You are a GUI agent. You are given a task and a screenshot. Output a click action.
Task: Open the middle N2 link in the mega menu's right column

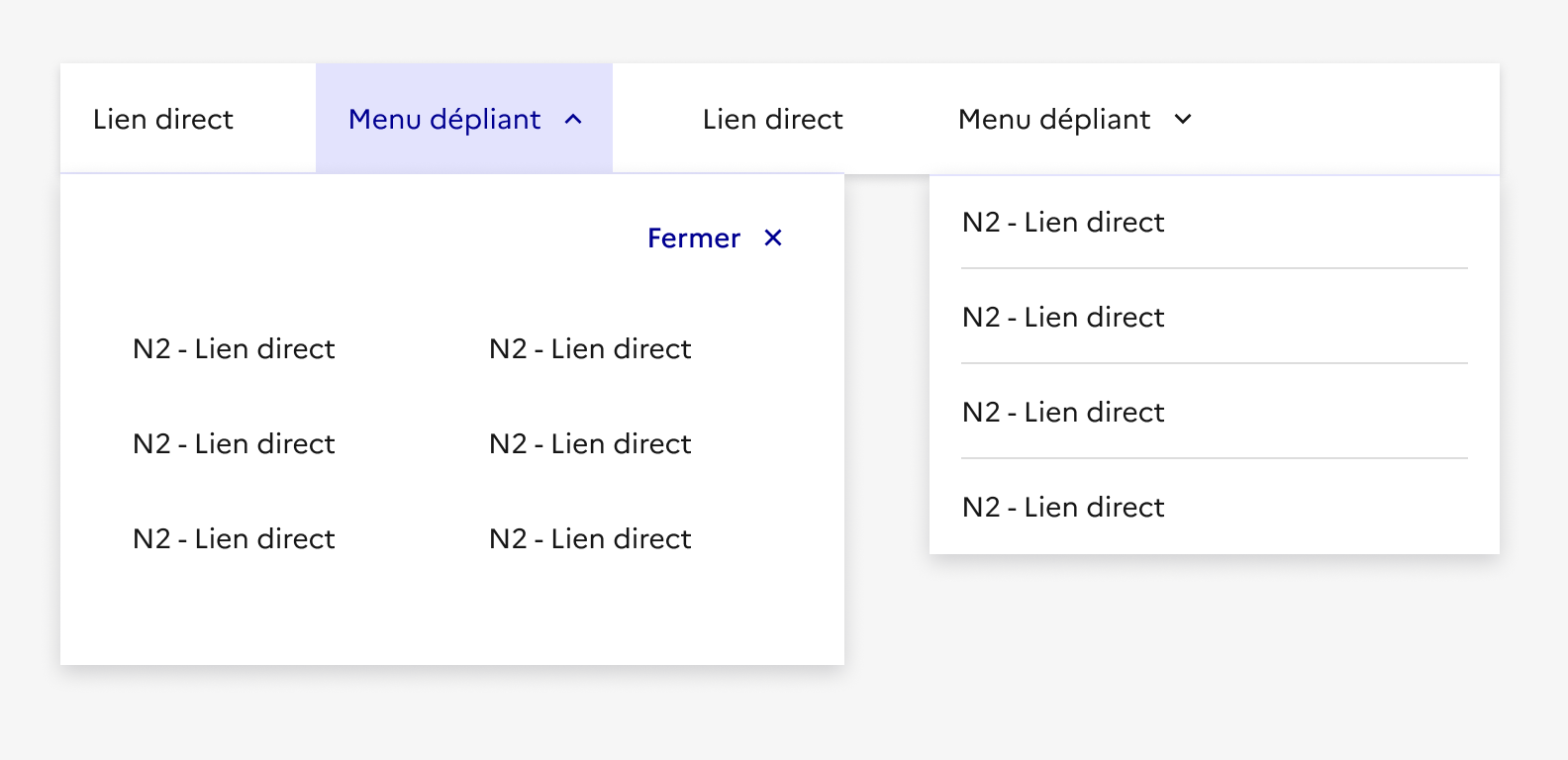coord(590,443)
